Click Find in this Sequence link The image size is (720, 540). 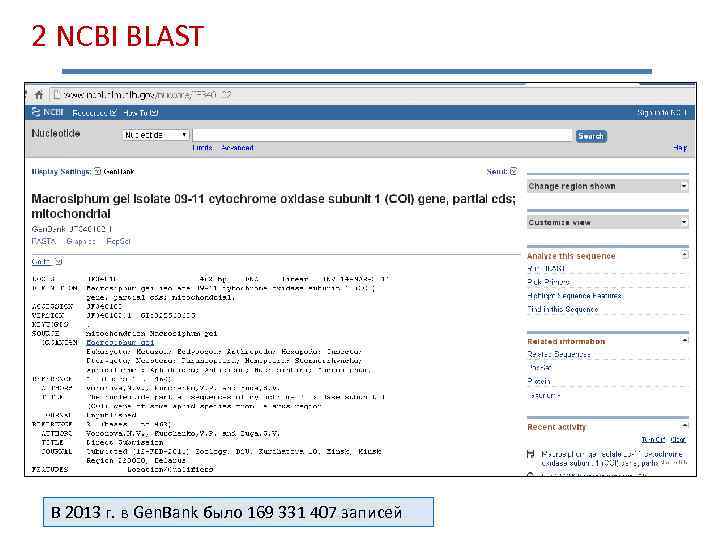[562, 309]
